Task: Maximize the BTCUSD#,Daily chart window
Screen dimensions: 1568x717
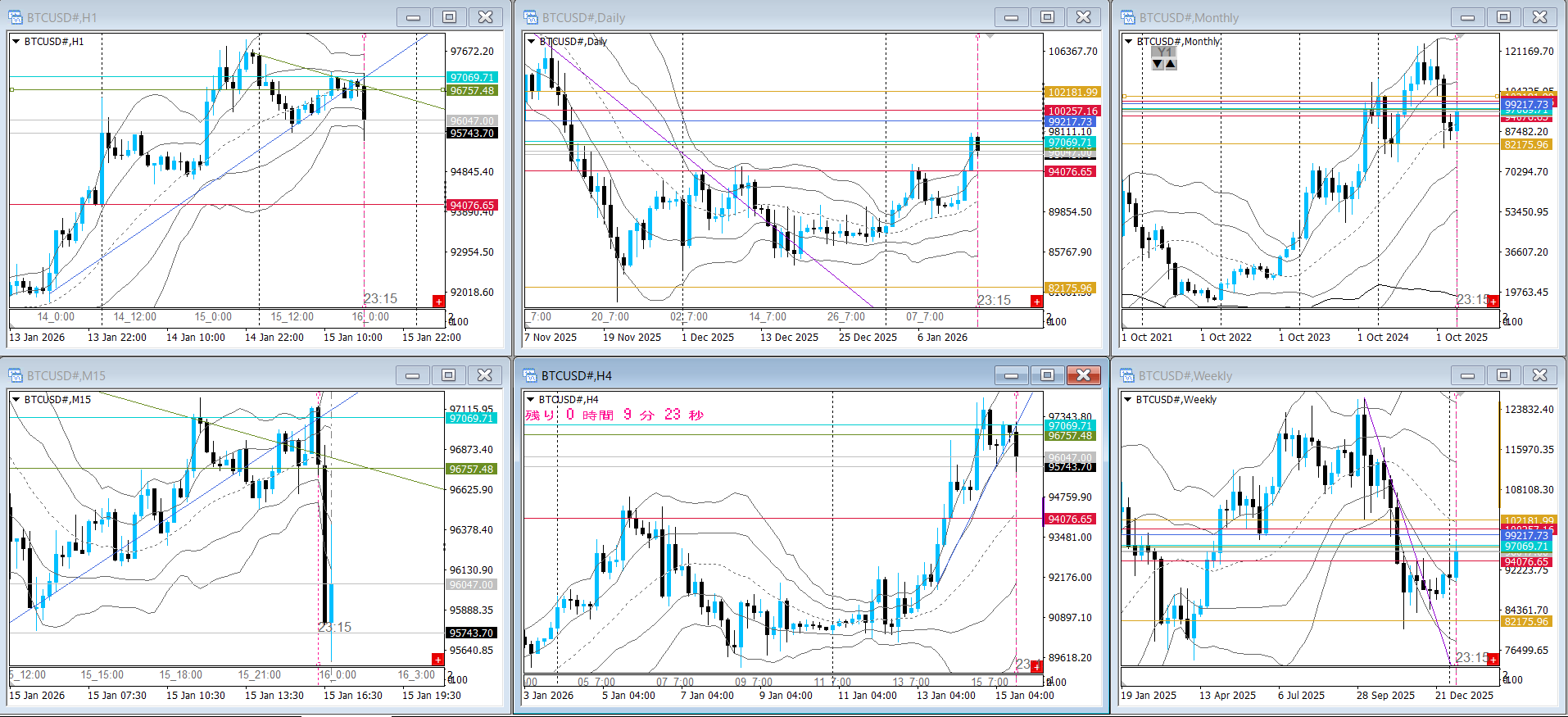Action: pyautogui.click(x=1047, y=17)
